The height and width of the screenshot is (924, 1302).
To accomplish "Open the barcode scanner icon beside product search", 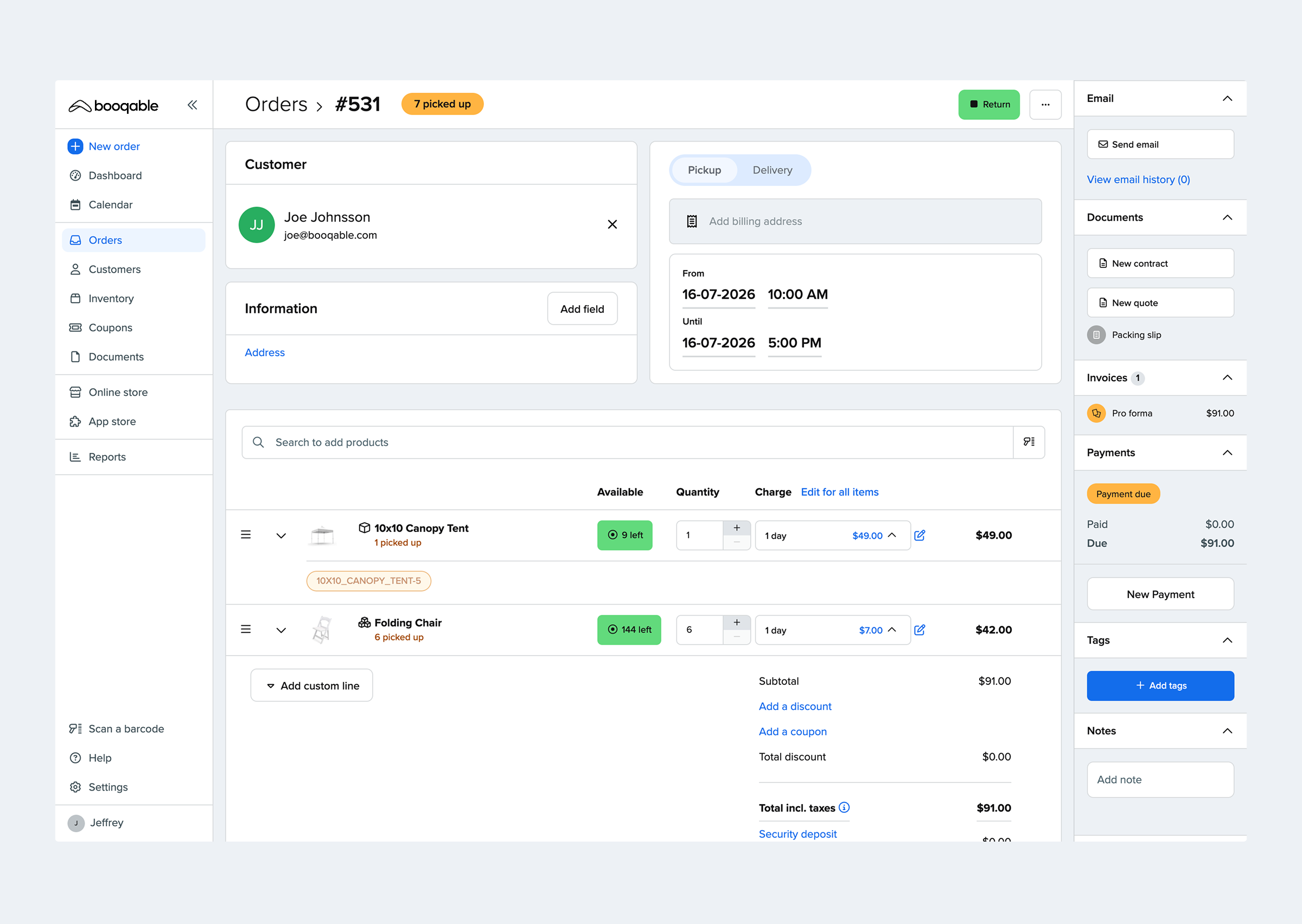I will (1029, 442).
